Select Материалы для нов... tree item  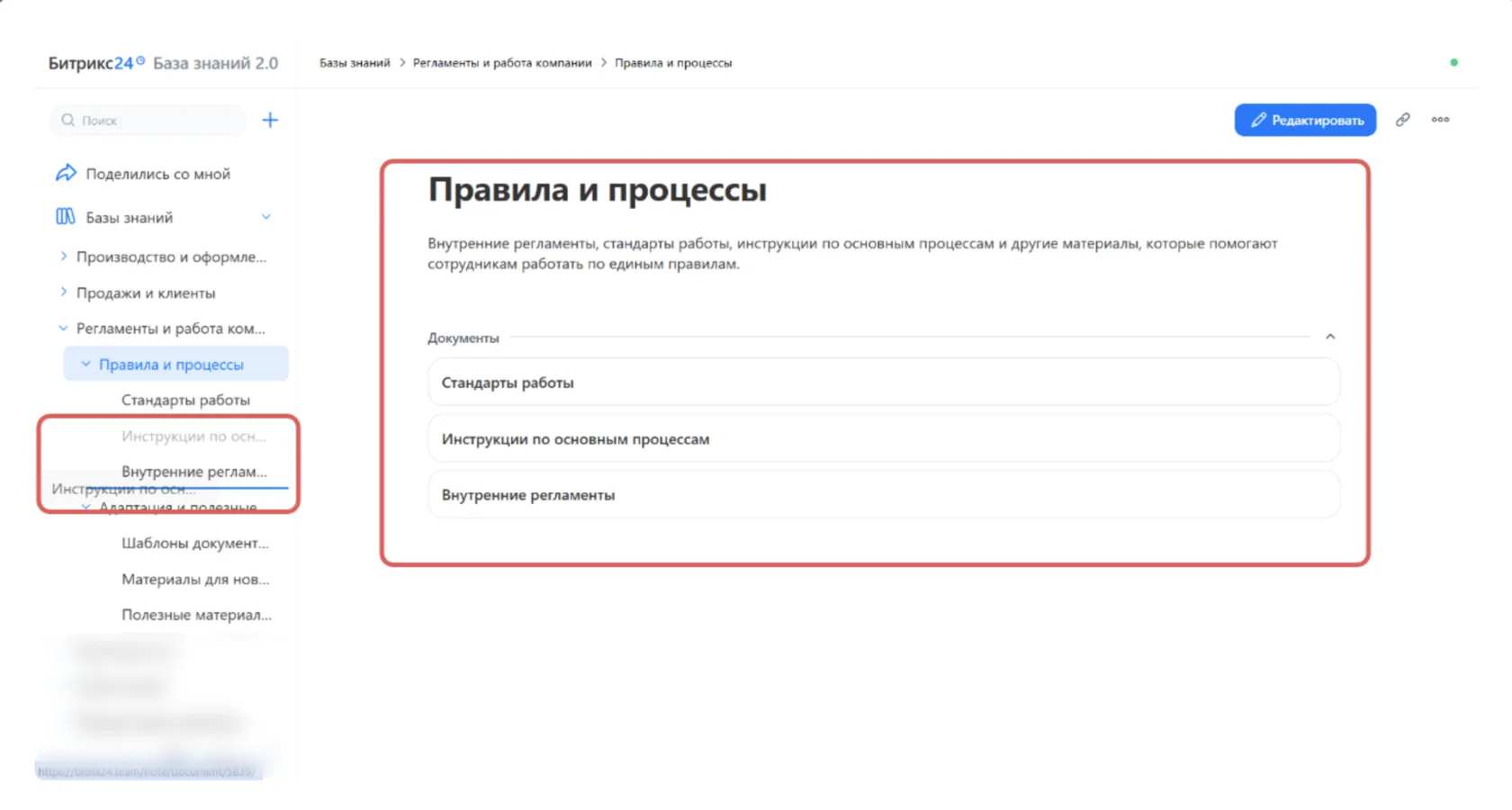(x=195, y=580)
